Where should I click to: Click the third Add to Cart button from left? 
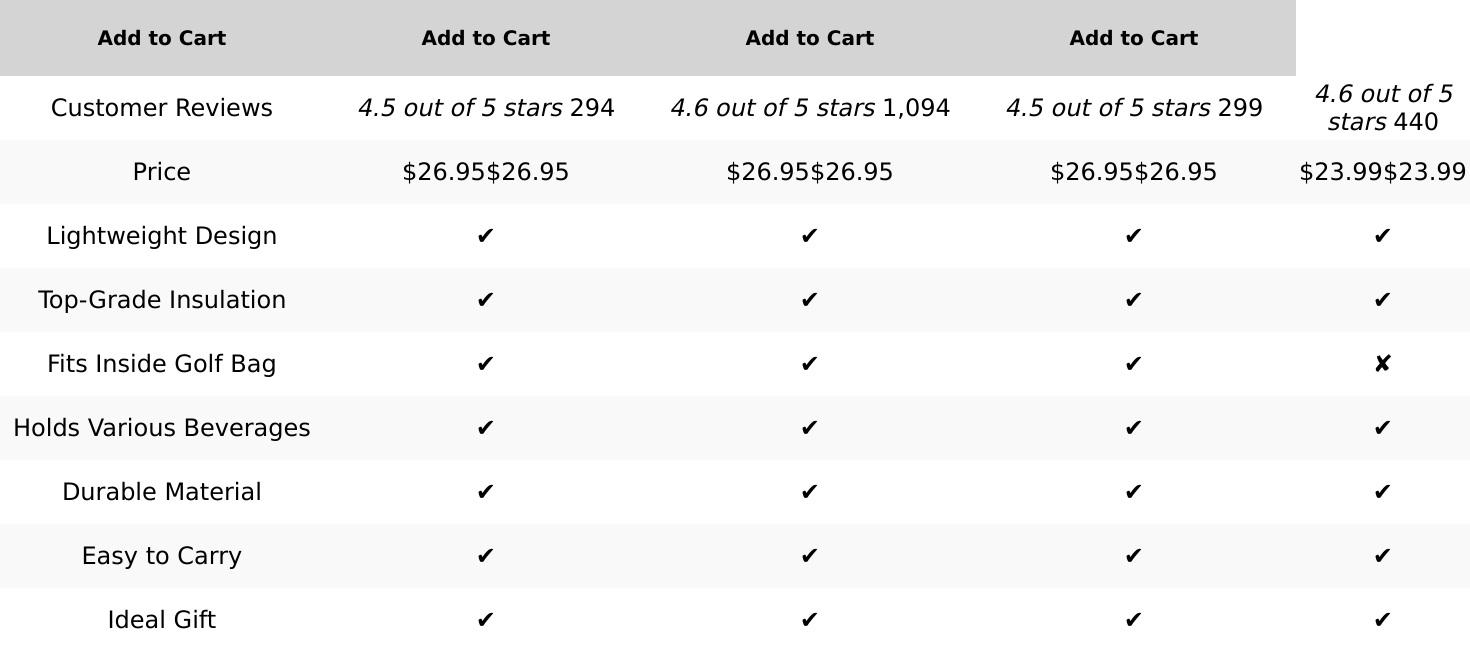tap(809, 38)
